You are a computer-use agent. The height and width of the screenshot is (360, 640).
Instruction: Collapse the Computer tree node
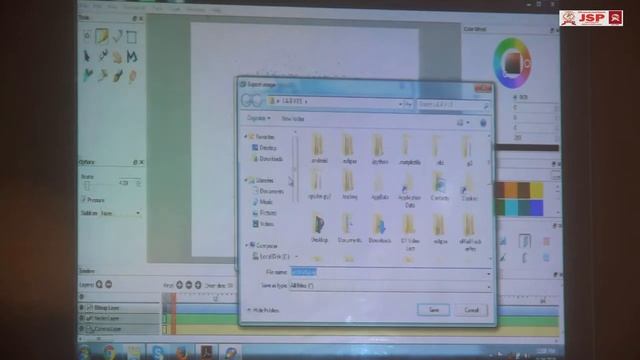point(247,245)
